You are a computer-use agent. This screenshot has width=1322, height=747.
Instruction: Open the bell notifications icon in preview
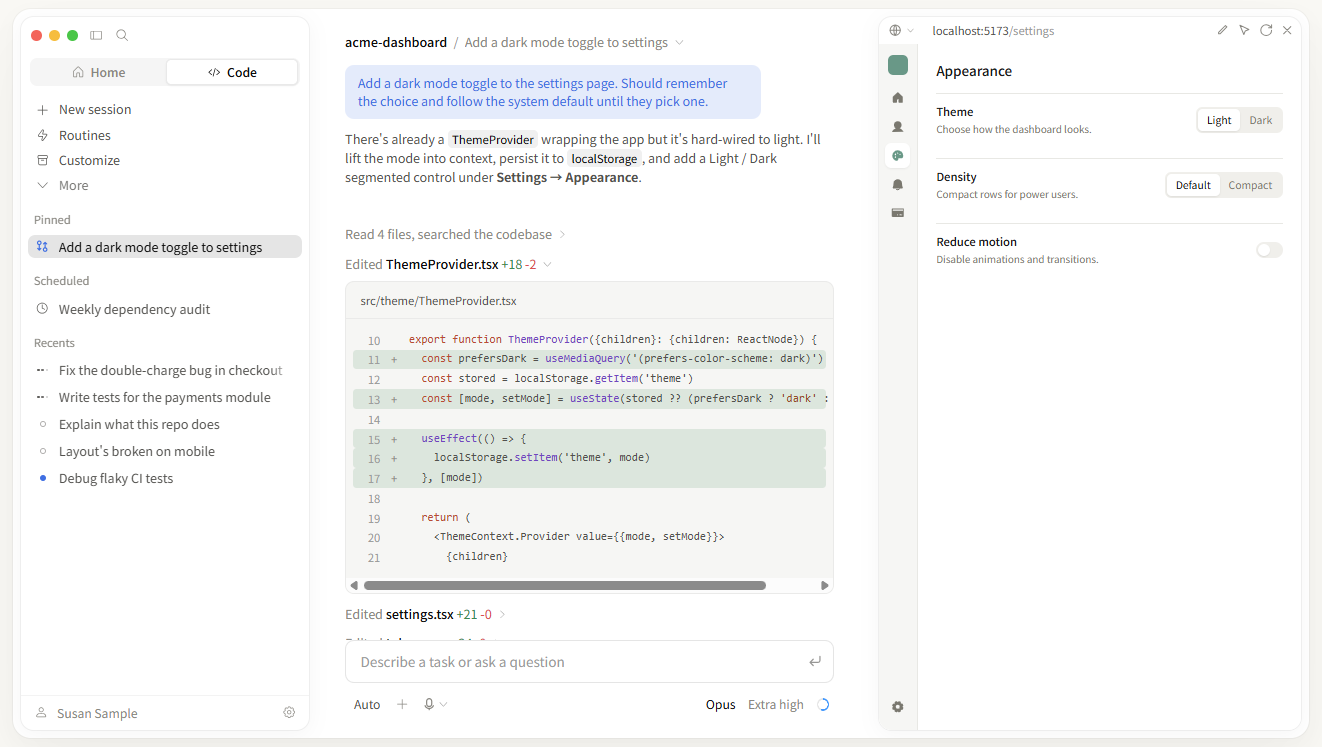(898, 184)
